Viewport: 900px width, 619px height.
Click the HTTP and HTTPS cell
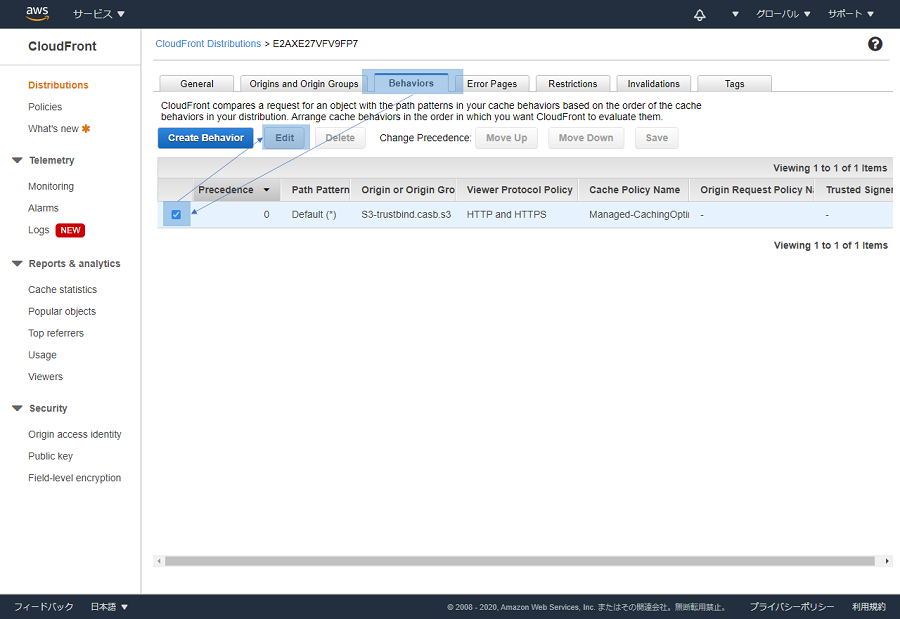point(506,215)
